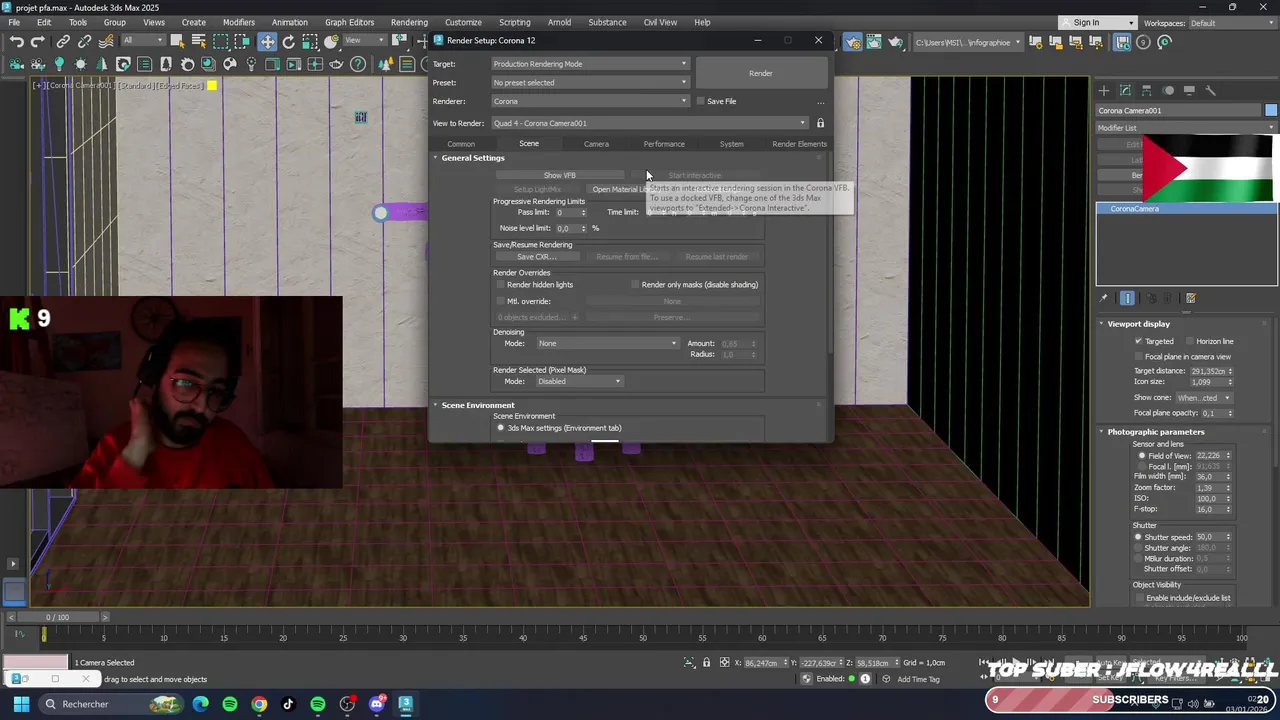Open the Show cone dropdown

tap(1204, 398)
